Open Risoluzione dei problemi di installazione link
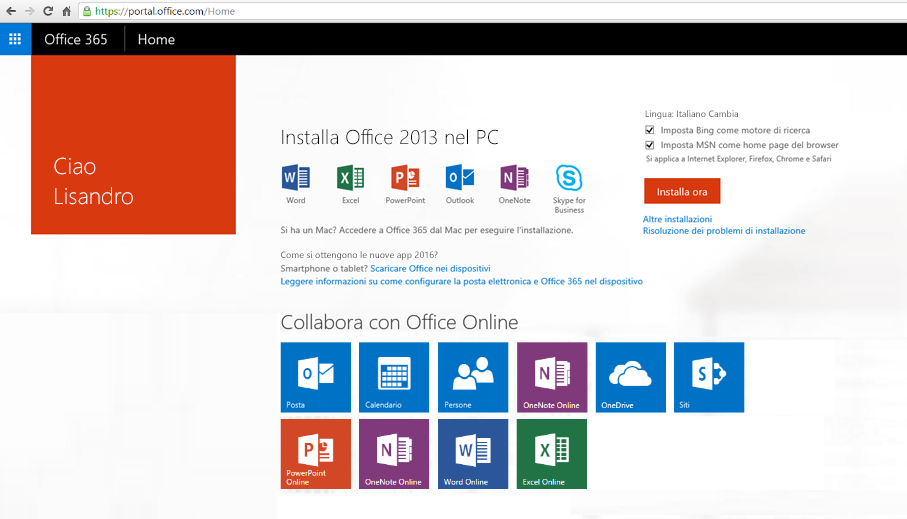Screen dimensions: 907x519 [724, 231]
